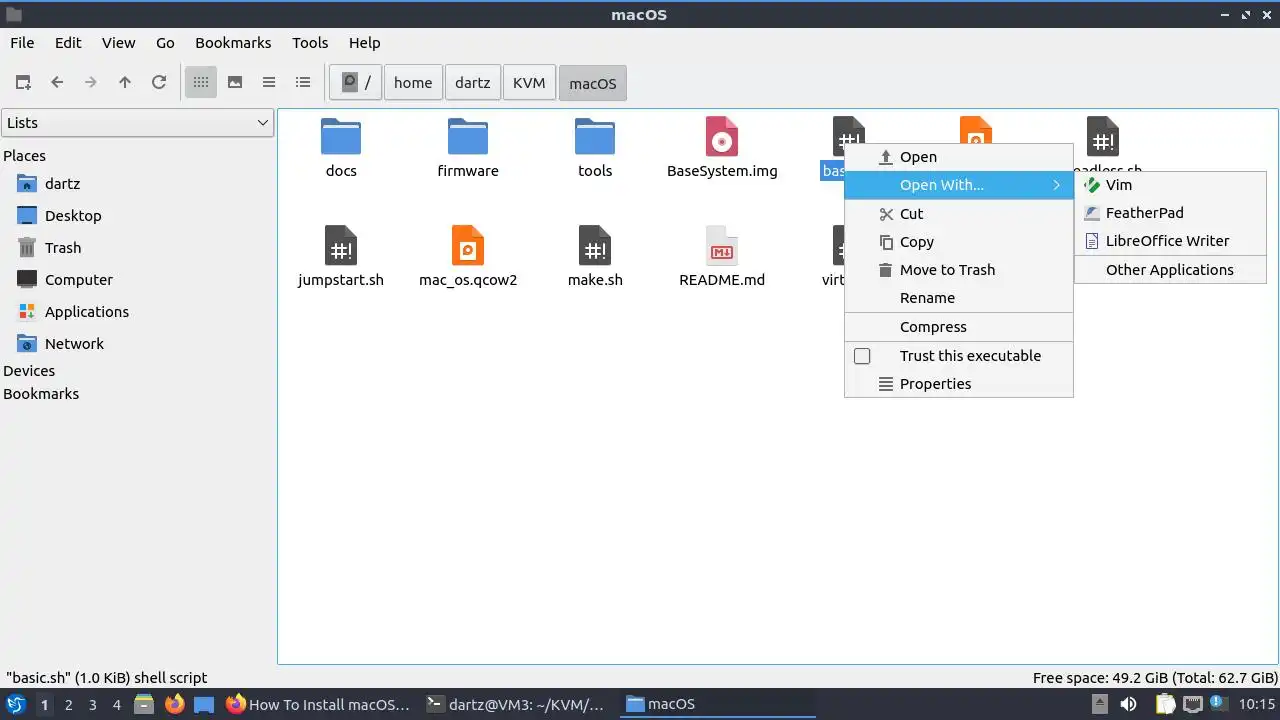The height and width of the screenshot is (720, 1280).
Task: Switch to compact list view
Action: 269,83
